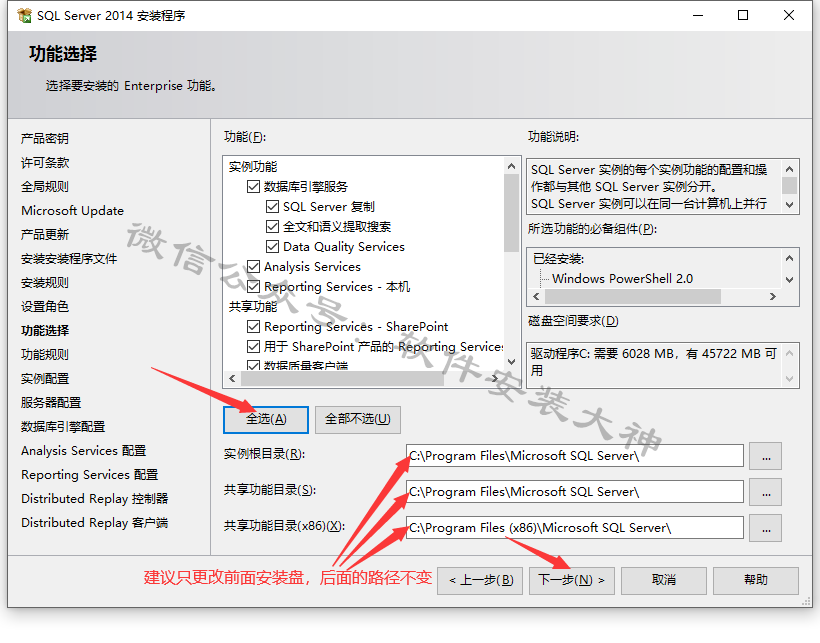Go back with 上一步(B) button
Screen dimensions: 820x643
480,581
